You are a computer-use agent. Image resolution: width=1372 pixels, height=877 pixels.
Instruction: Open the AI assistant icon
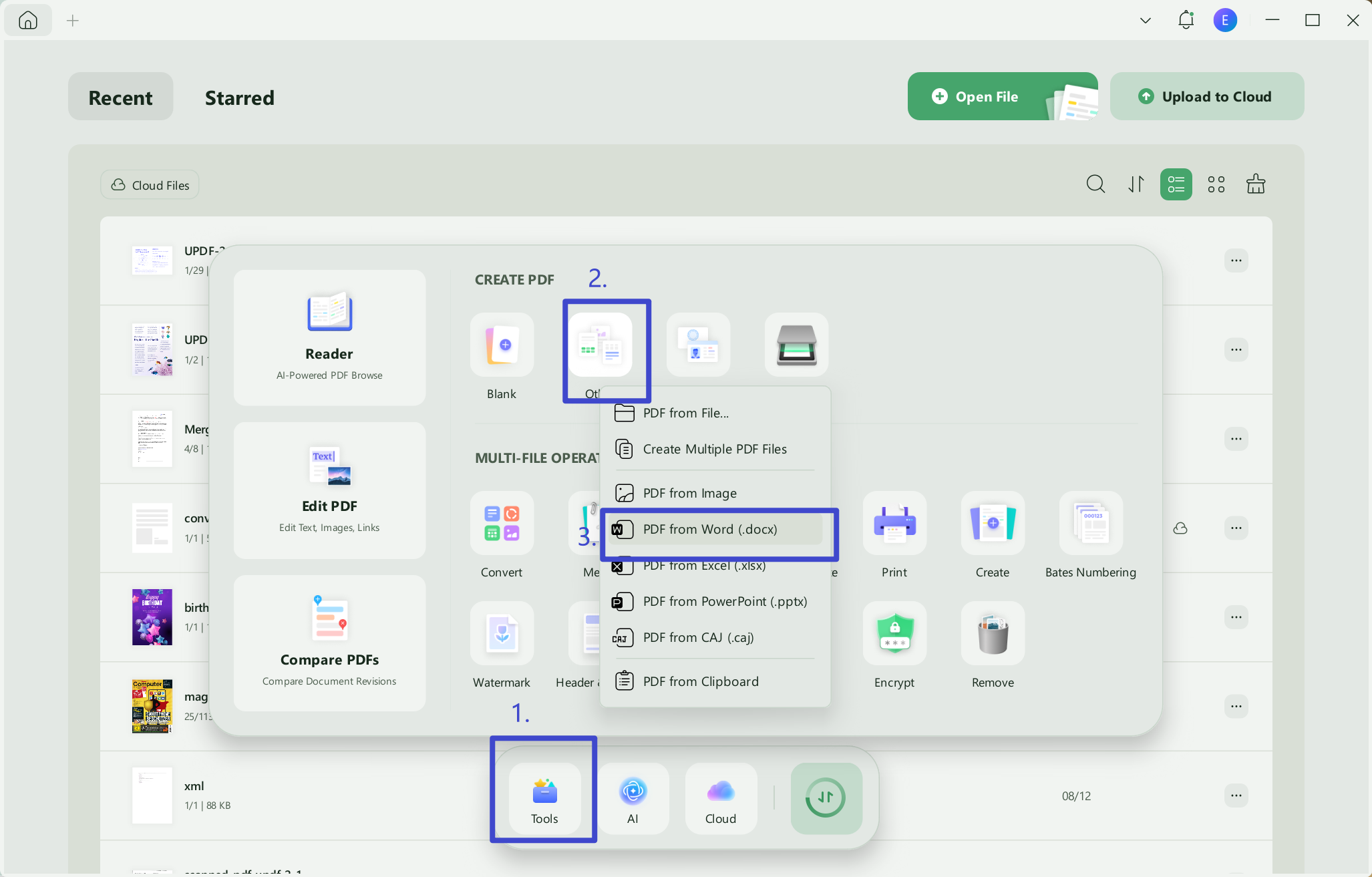coord(633,798)
